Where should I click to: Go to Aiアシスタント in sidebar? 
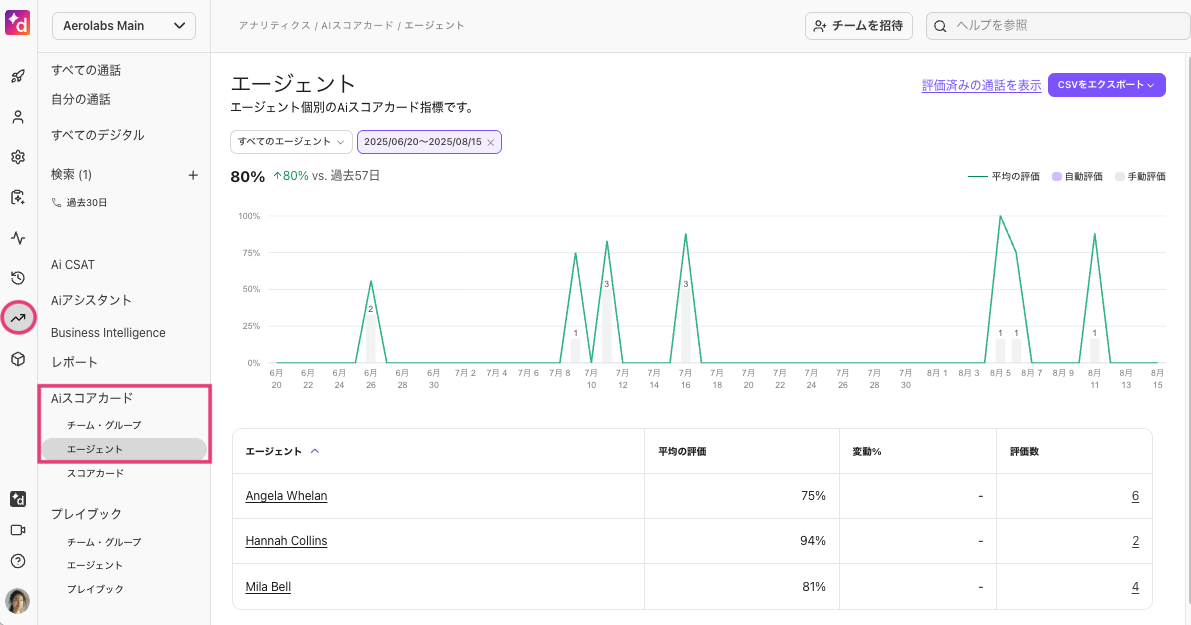coord(91,300)
